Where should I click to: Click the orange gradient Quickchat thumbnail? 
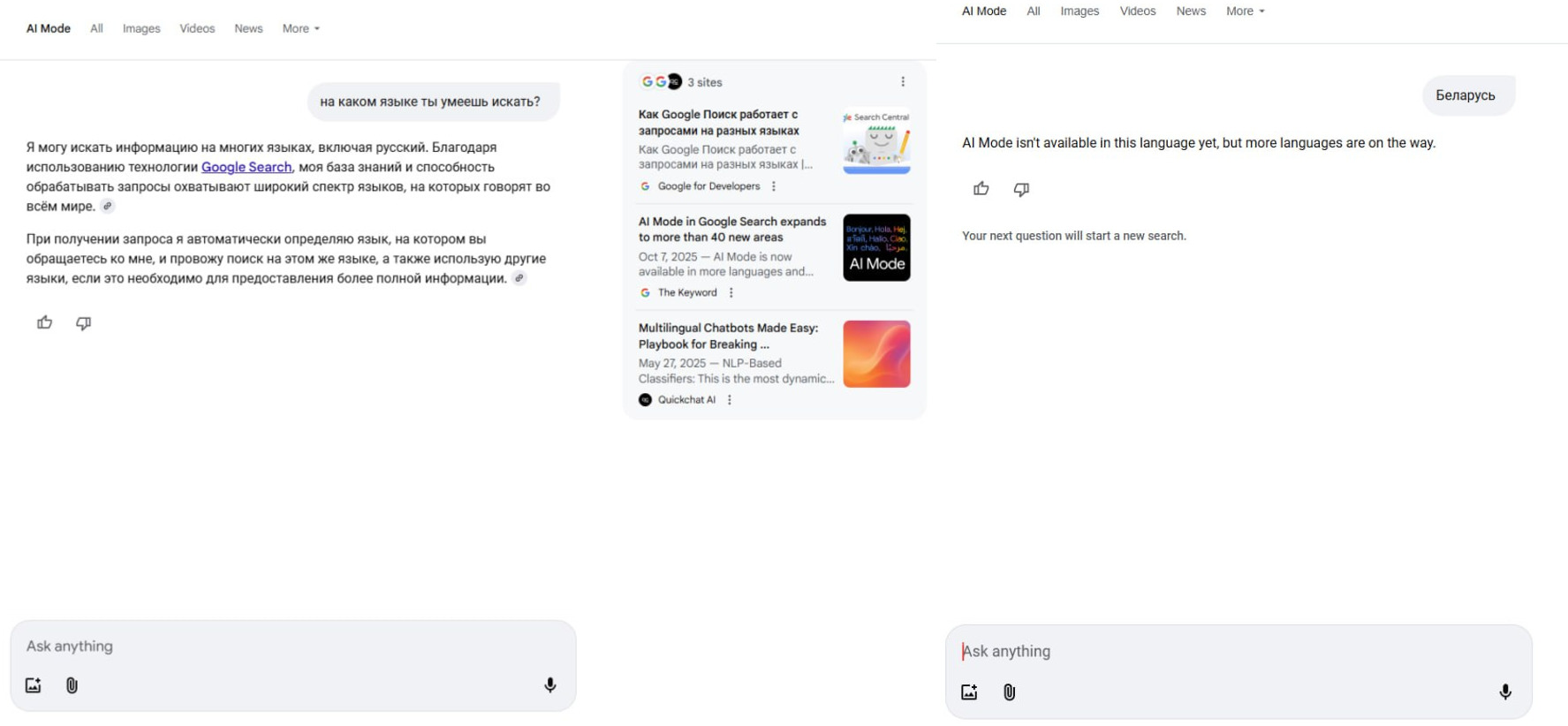876,354
